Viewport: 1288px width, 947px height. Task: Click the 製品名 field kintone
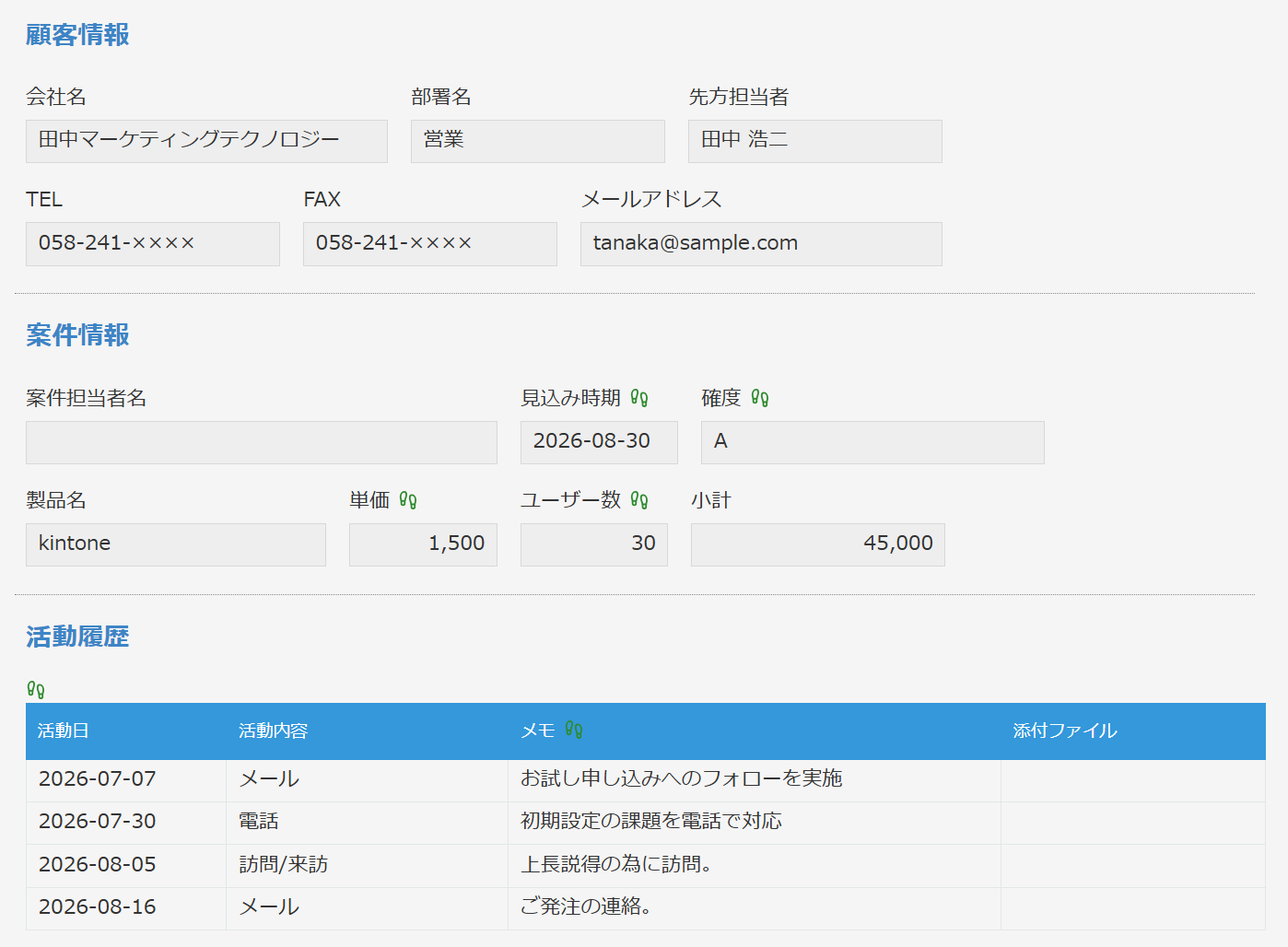coord(176,544)
